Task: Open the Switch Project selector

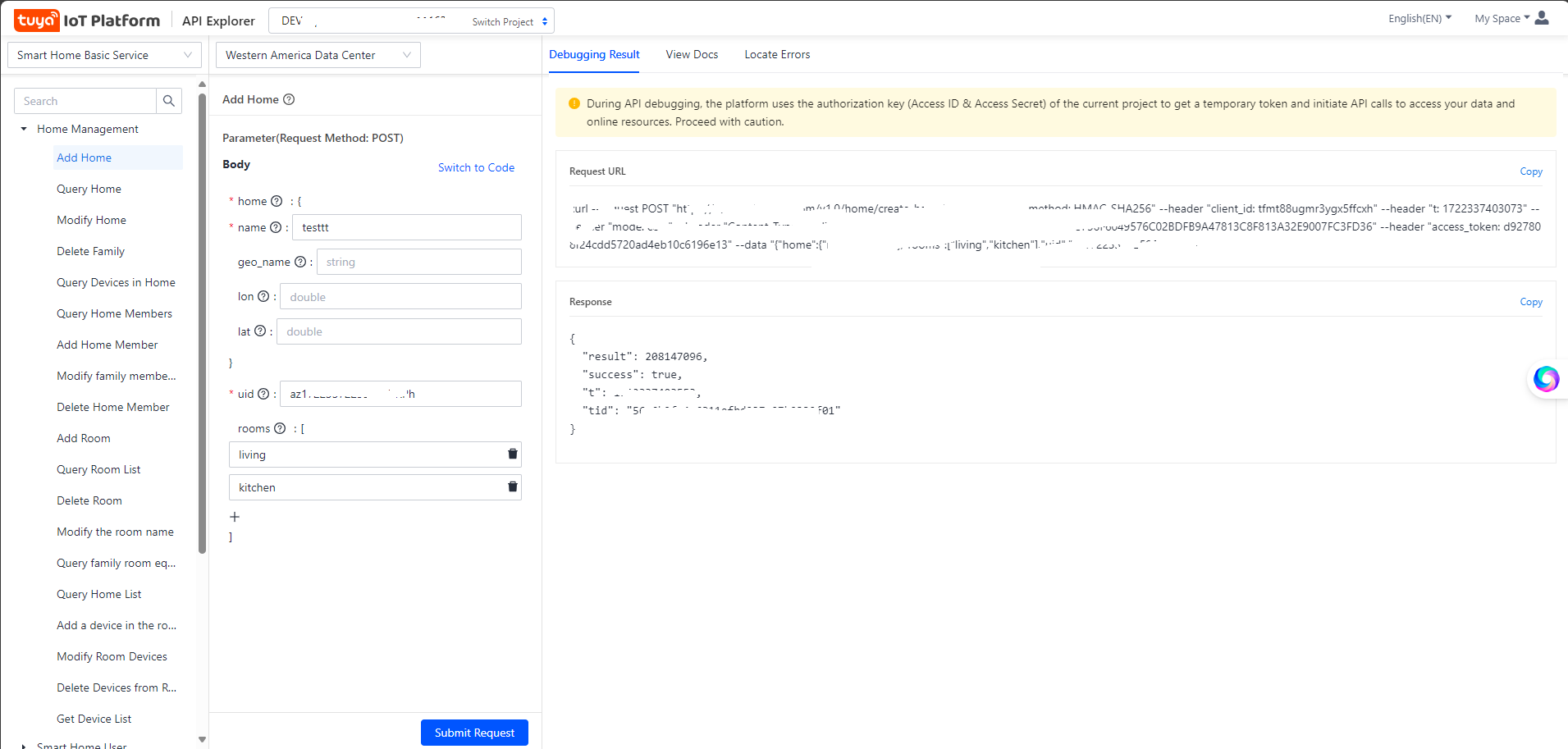Action: tap(510, 21)
